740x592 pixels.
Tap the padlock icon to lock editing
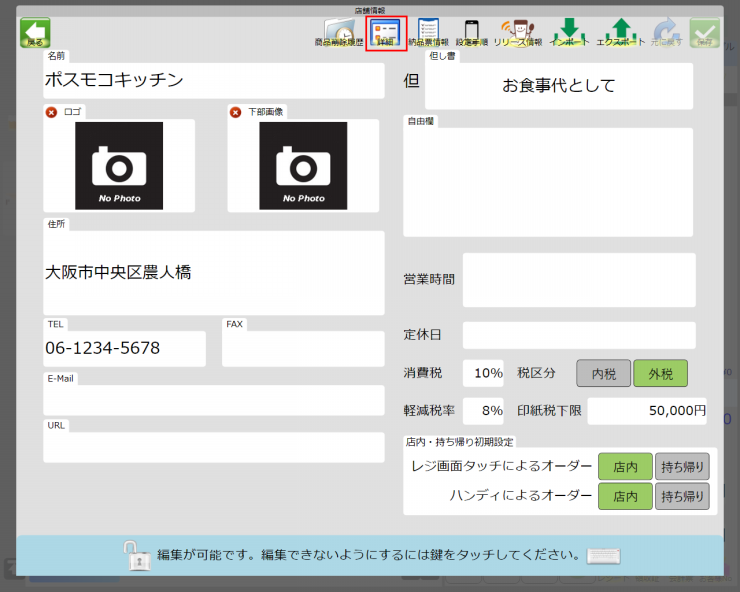[x=137, y=555]
